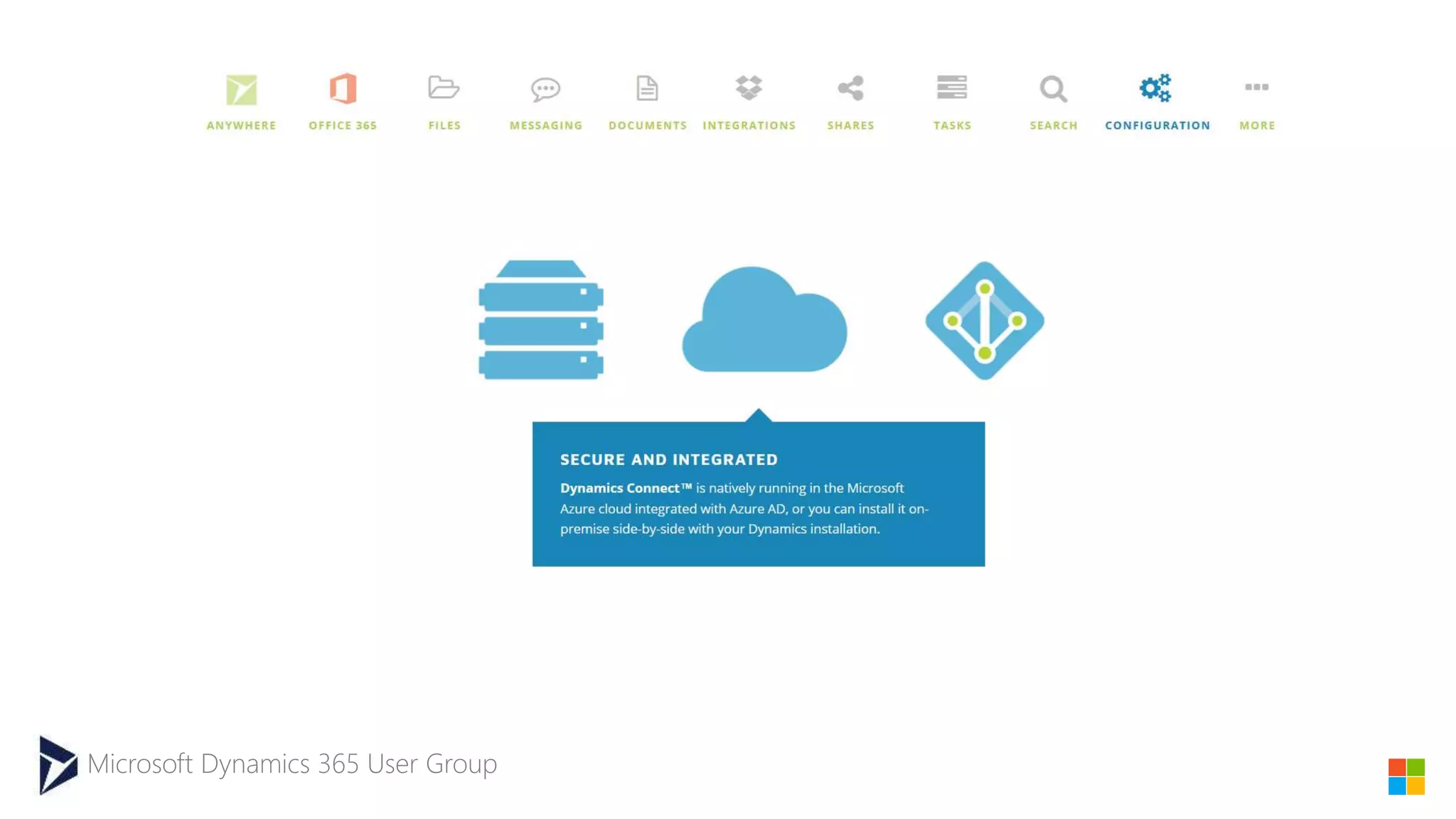Select the Configuration gears icon
Image resolution: width=1456 pixels, height=819 pixels.
1155,87
